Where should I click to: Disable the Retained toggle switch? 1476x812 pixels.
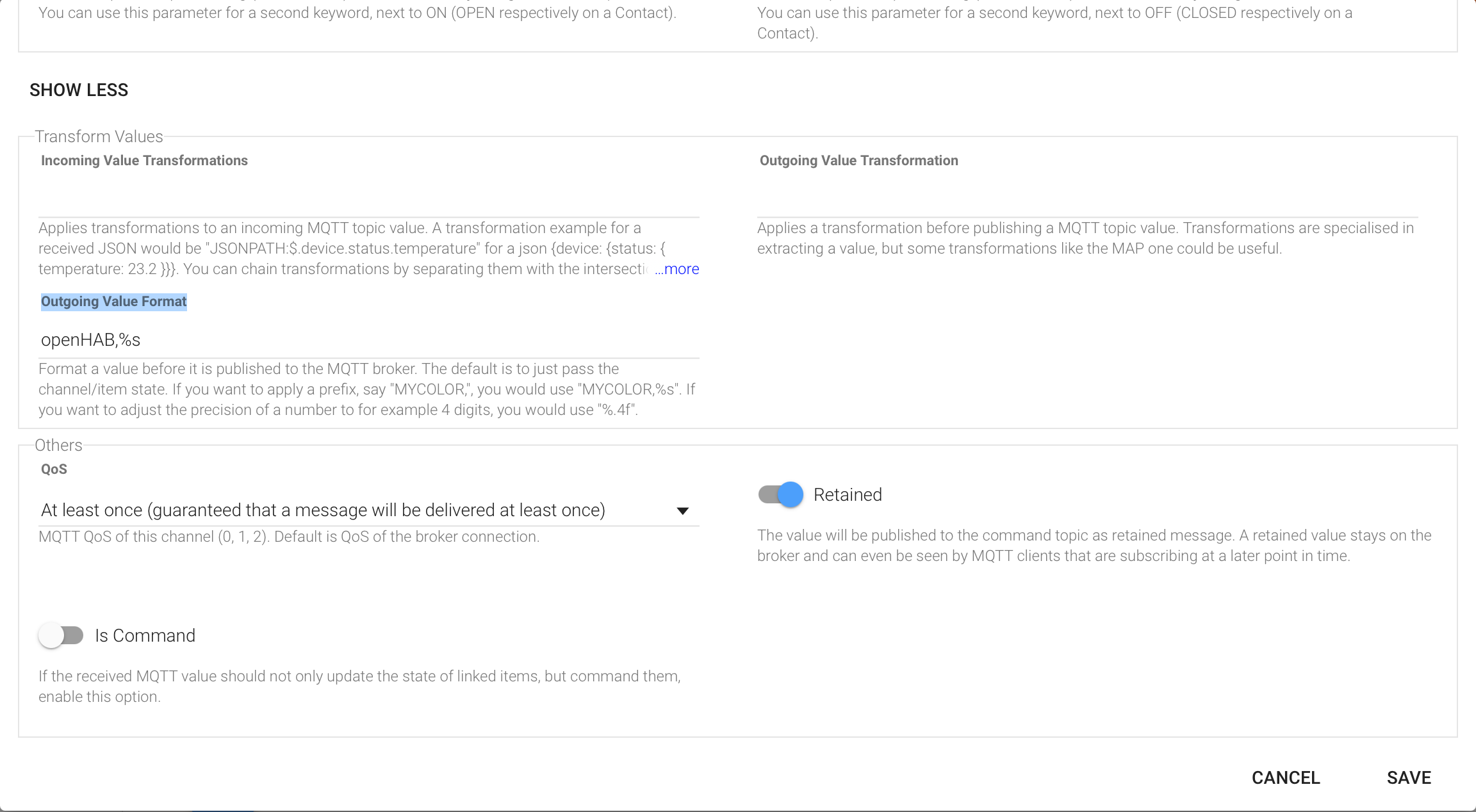(781, 494)
